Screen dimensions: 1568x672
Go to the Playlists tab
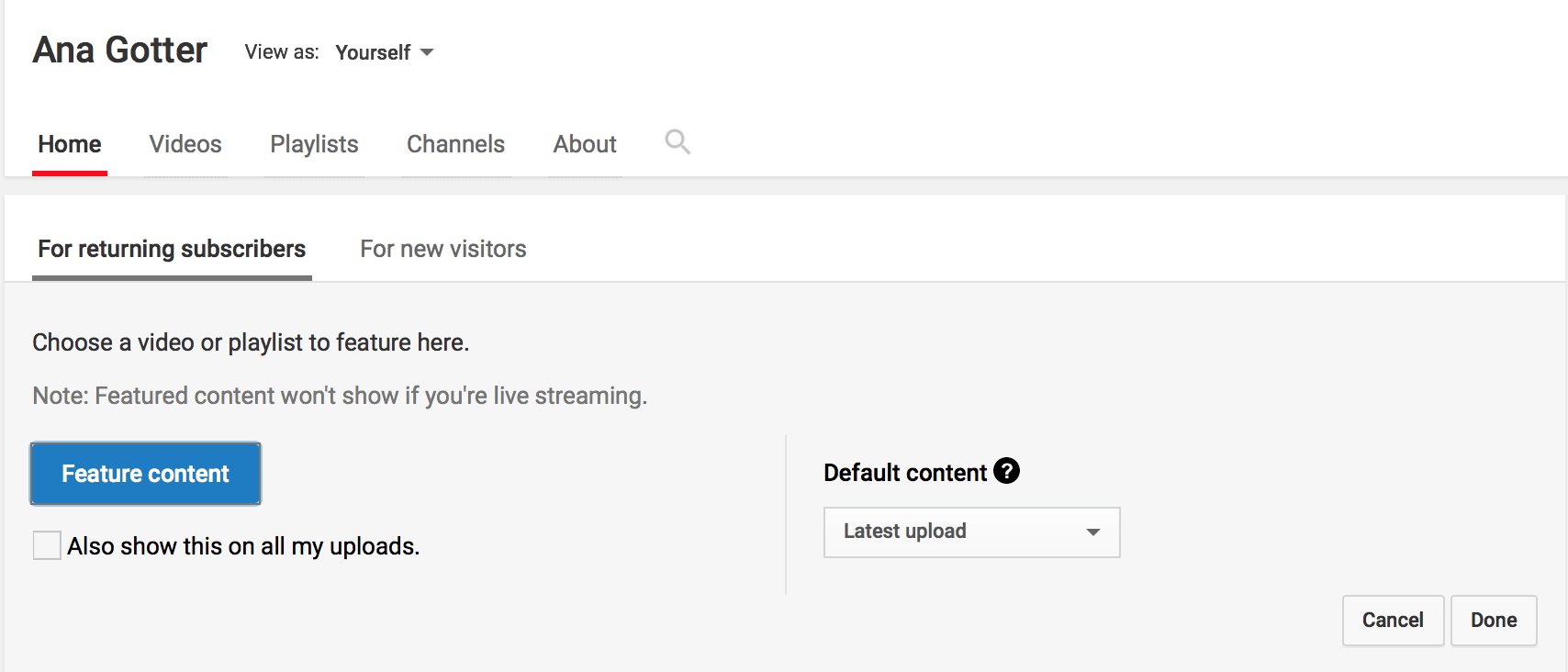coord(314,144)
